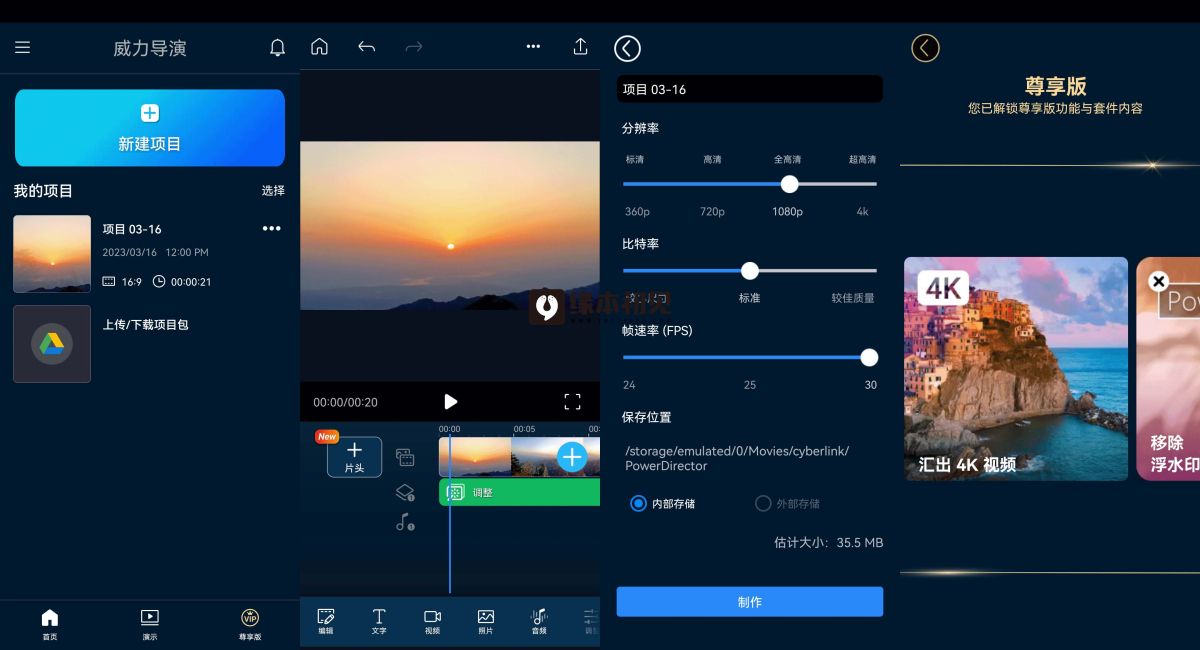The height and width of the screenshot is (650, 1200).
Task: Select 内部存储 radio button
Action: click(x=638, y=503)
